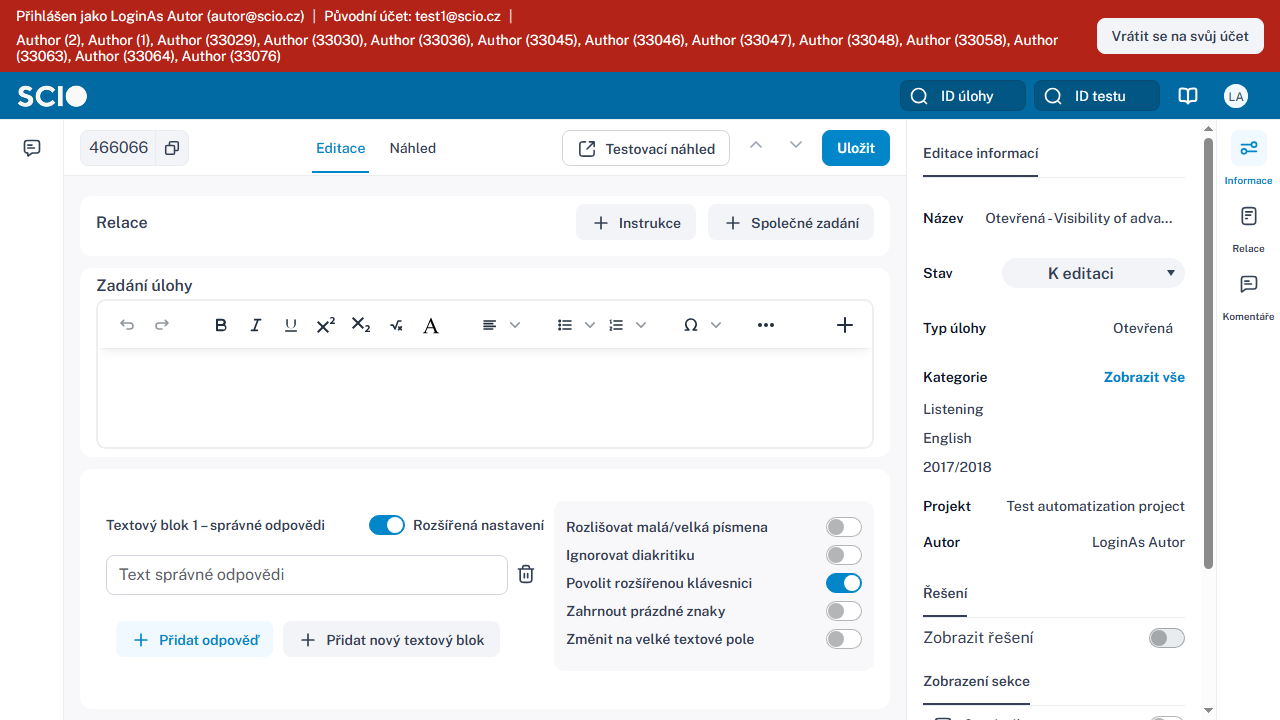Click the redo icon in editor toolbar
The width and height of the screenshot is (1280, 720).
[161, 325]
